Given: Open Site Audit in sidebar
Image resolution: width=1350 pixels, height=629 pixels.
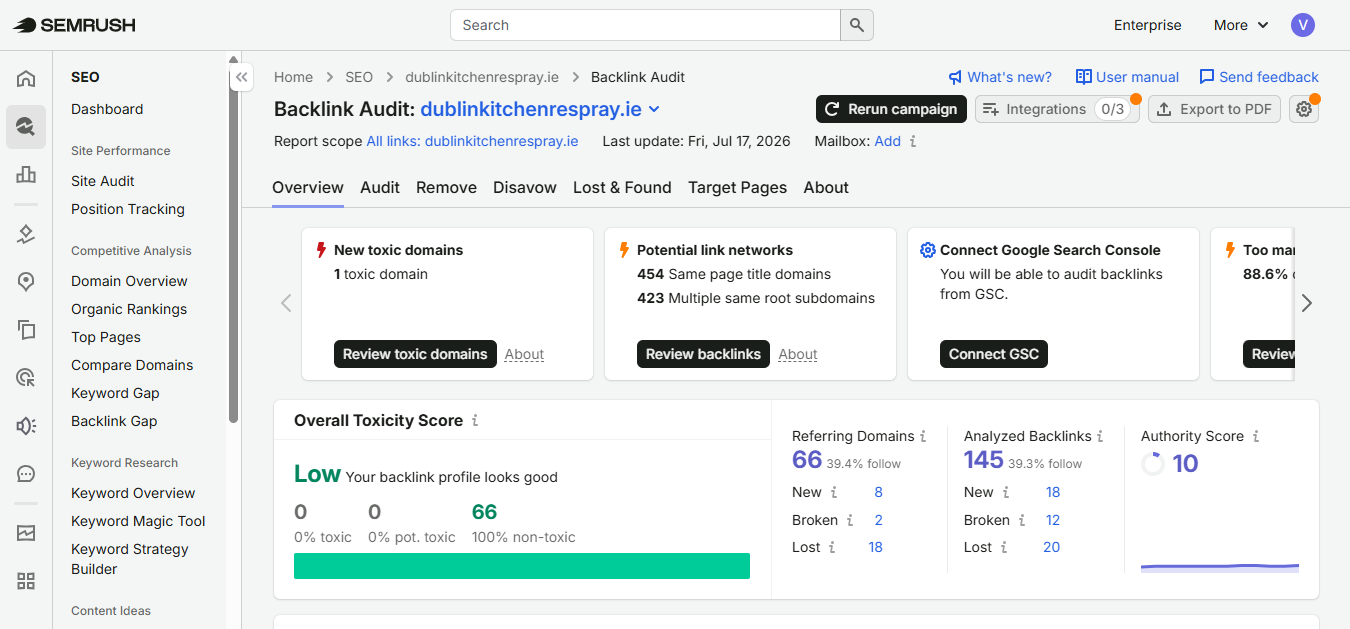Looking at the screenshot, I should (x=103, y=181).
